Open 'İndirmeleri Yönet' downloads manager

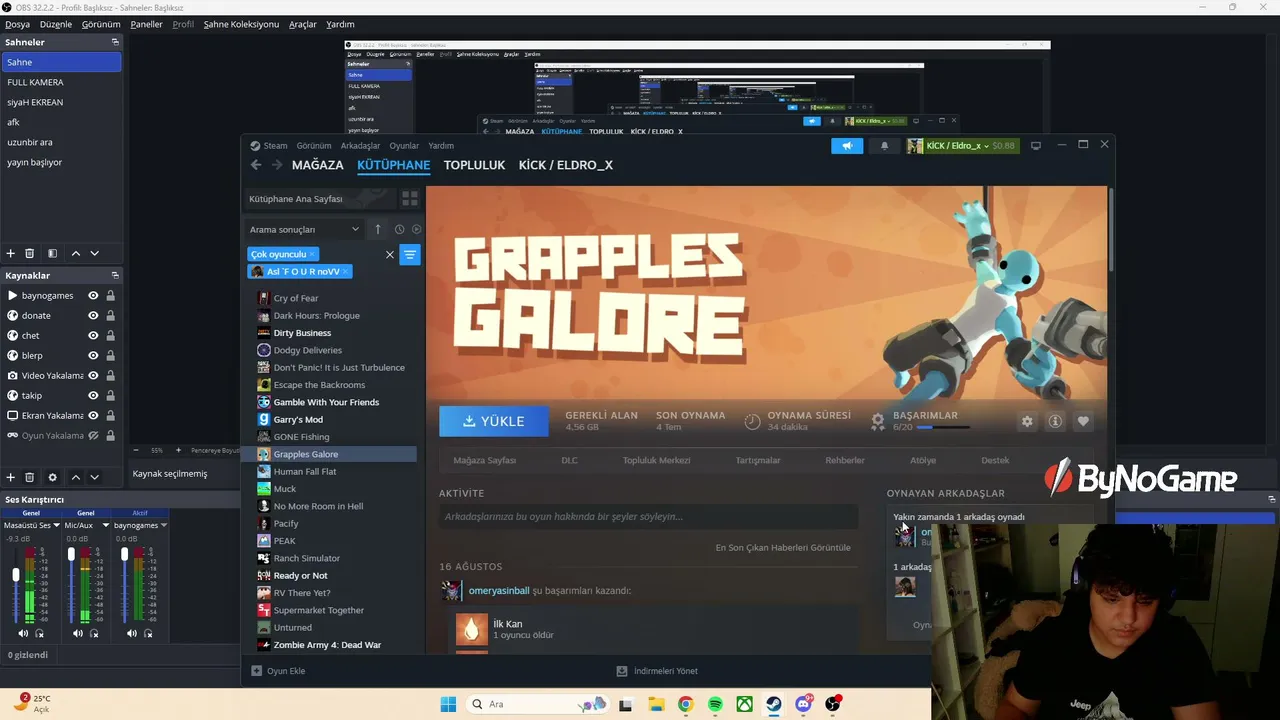pyautogui.click(x=657, y=671)
